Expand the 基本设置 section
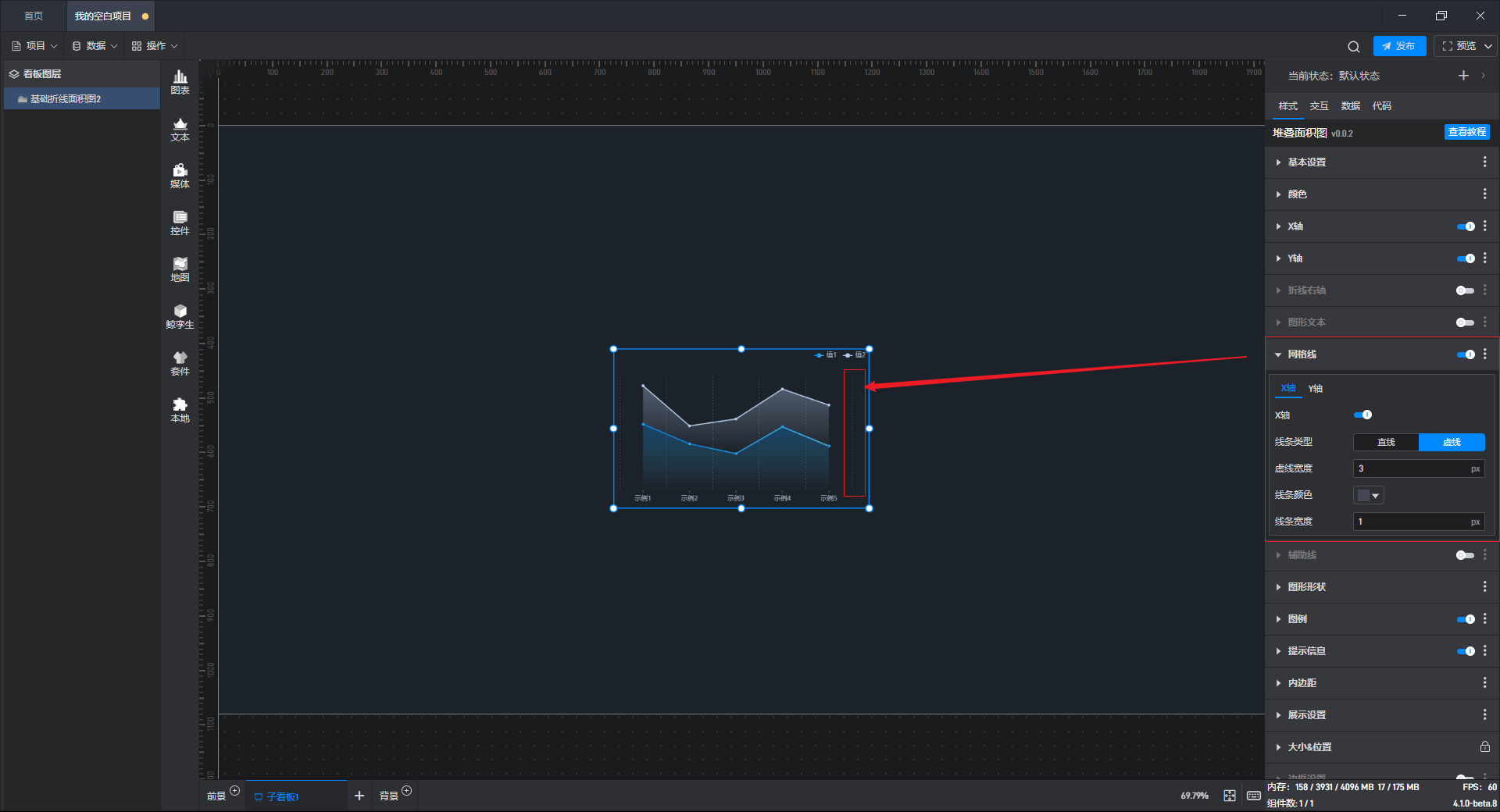The image size is (1500, 812). [1278, 162]
